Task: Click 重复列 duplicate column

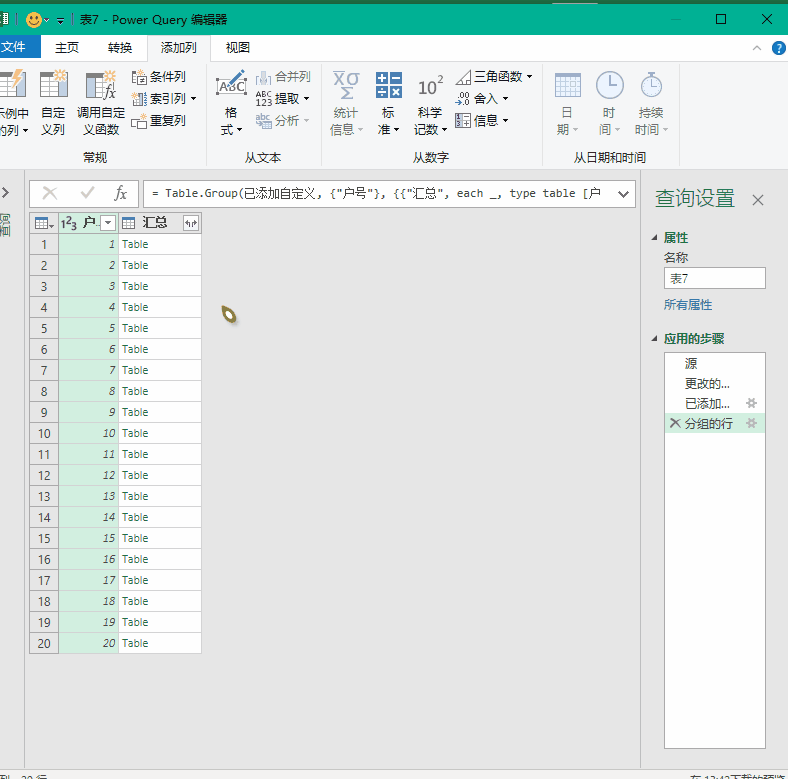Action: (159, 121)
